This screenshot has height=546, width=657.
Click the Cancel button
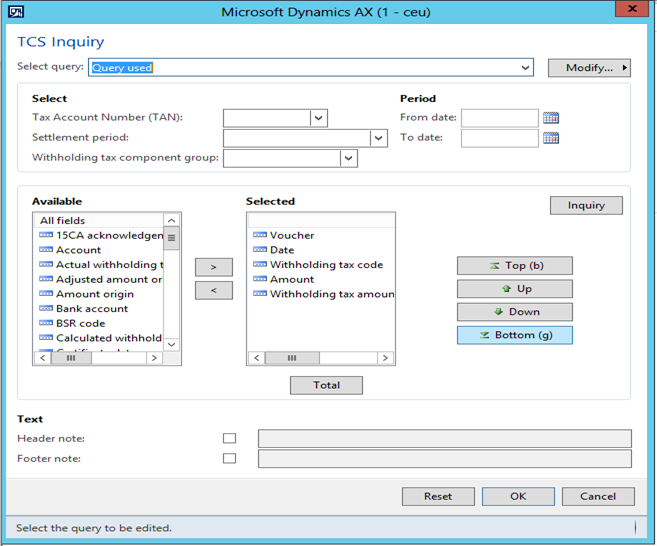[x=598, y=496]
